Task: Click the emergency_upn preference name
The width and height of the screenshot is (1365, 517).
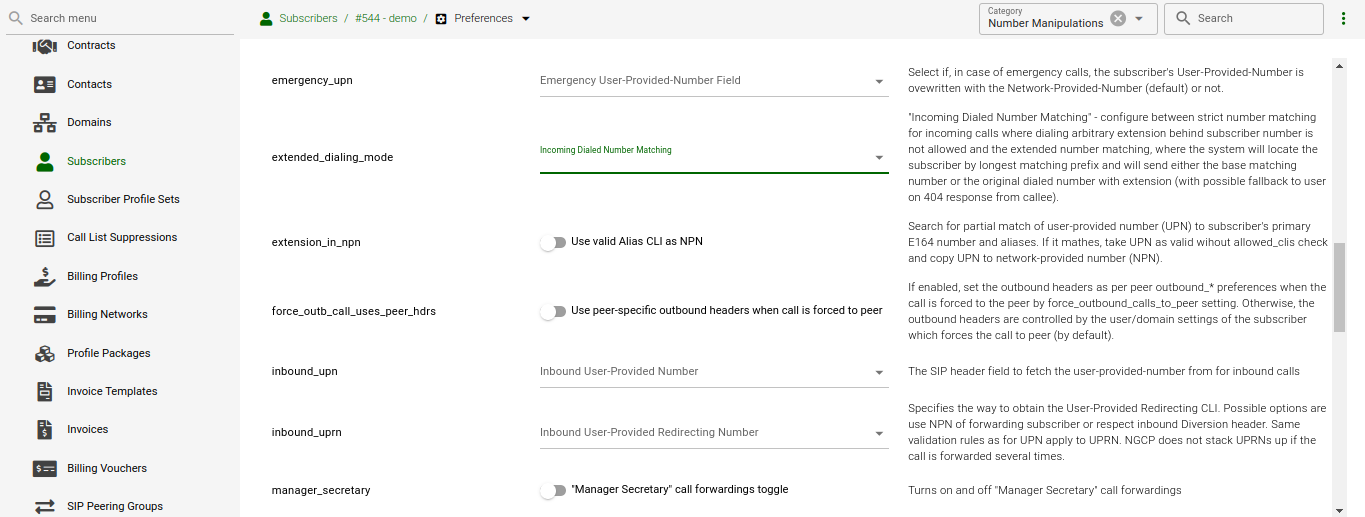Action: coord(312,81)
